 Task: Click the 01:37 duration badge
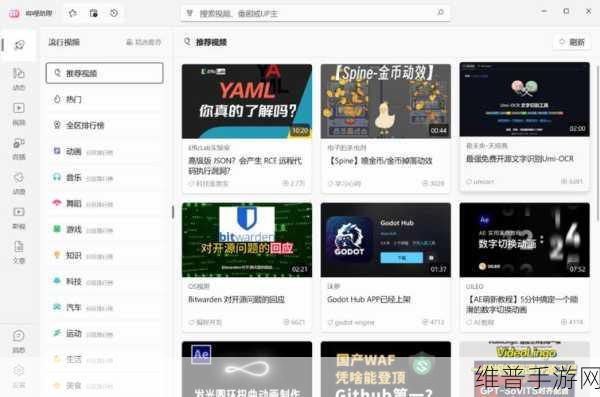tap(439, 270)
